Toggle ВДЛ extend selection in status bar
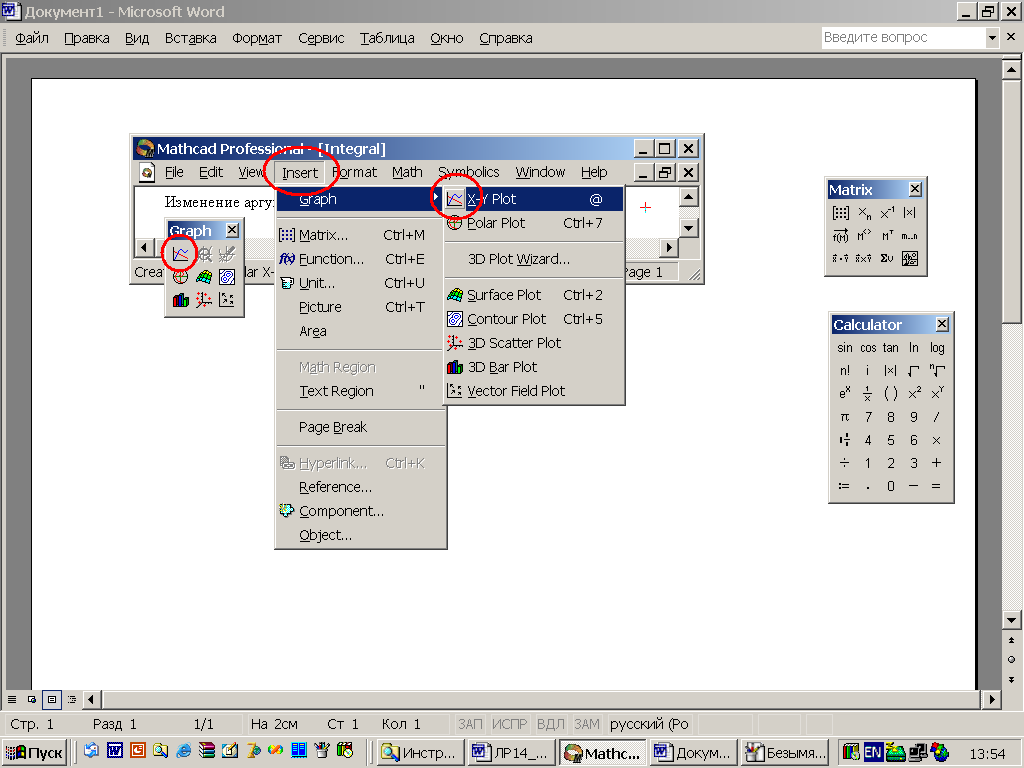 [x=551, y=724]
